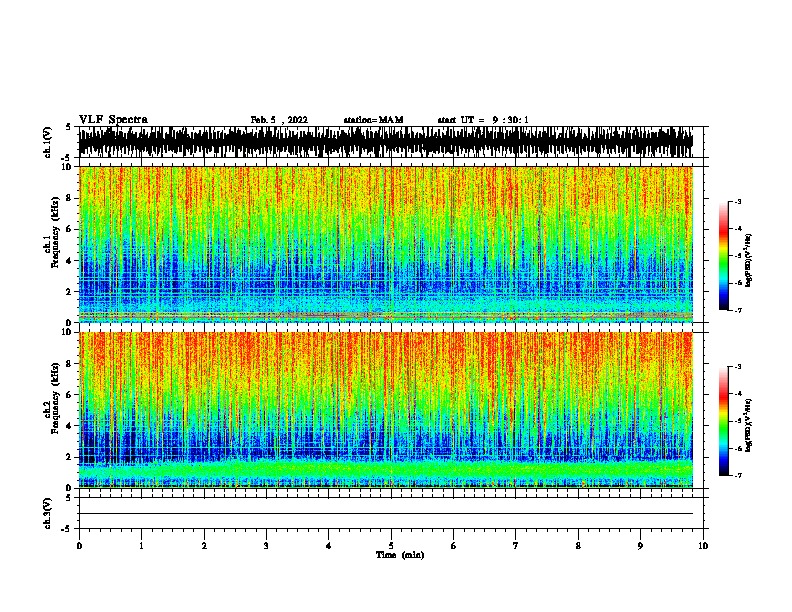Click the log(PSD) label beside lower colorbar
Image resolution: width=792 pixels, height=612 pixels.
coord(748,425)
